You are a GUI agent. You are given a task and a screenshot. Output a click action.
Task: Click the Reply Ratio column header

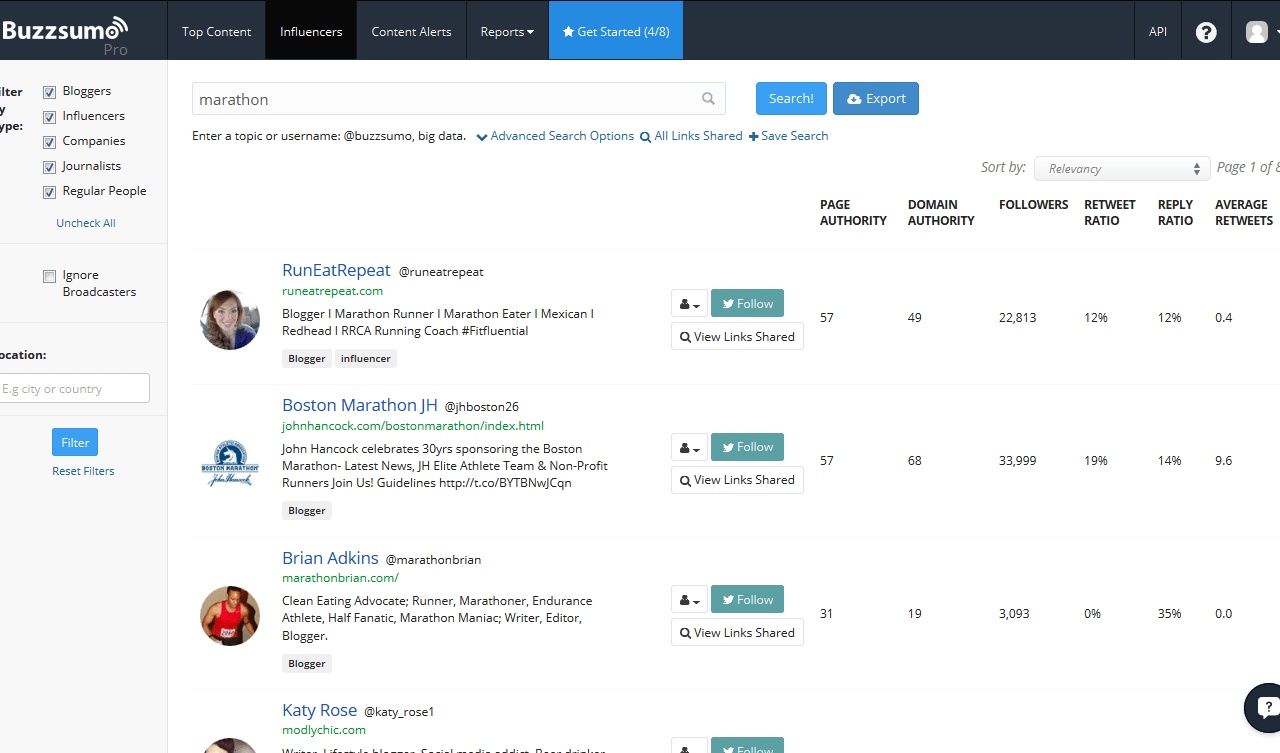tap(1176, 212)
